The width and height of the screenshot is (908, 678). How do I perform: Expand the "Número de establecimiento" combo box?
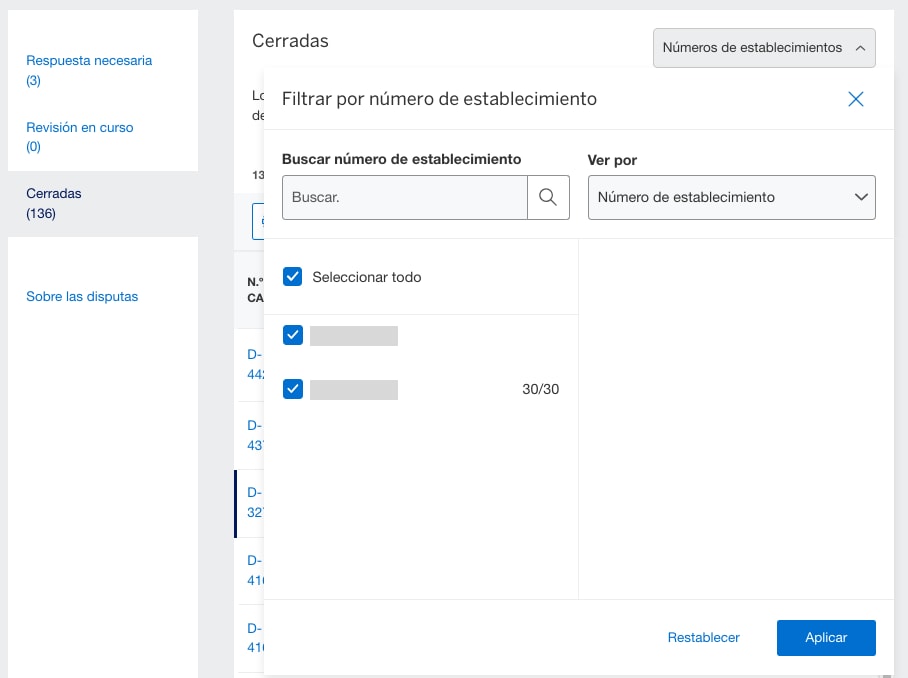[x=731, y=197]
